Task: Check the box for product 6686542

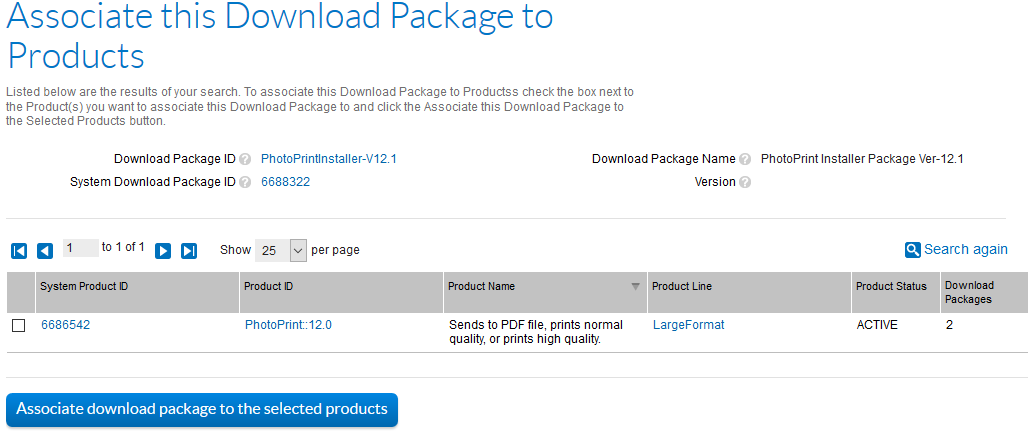Action: (19, 326)
